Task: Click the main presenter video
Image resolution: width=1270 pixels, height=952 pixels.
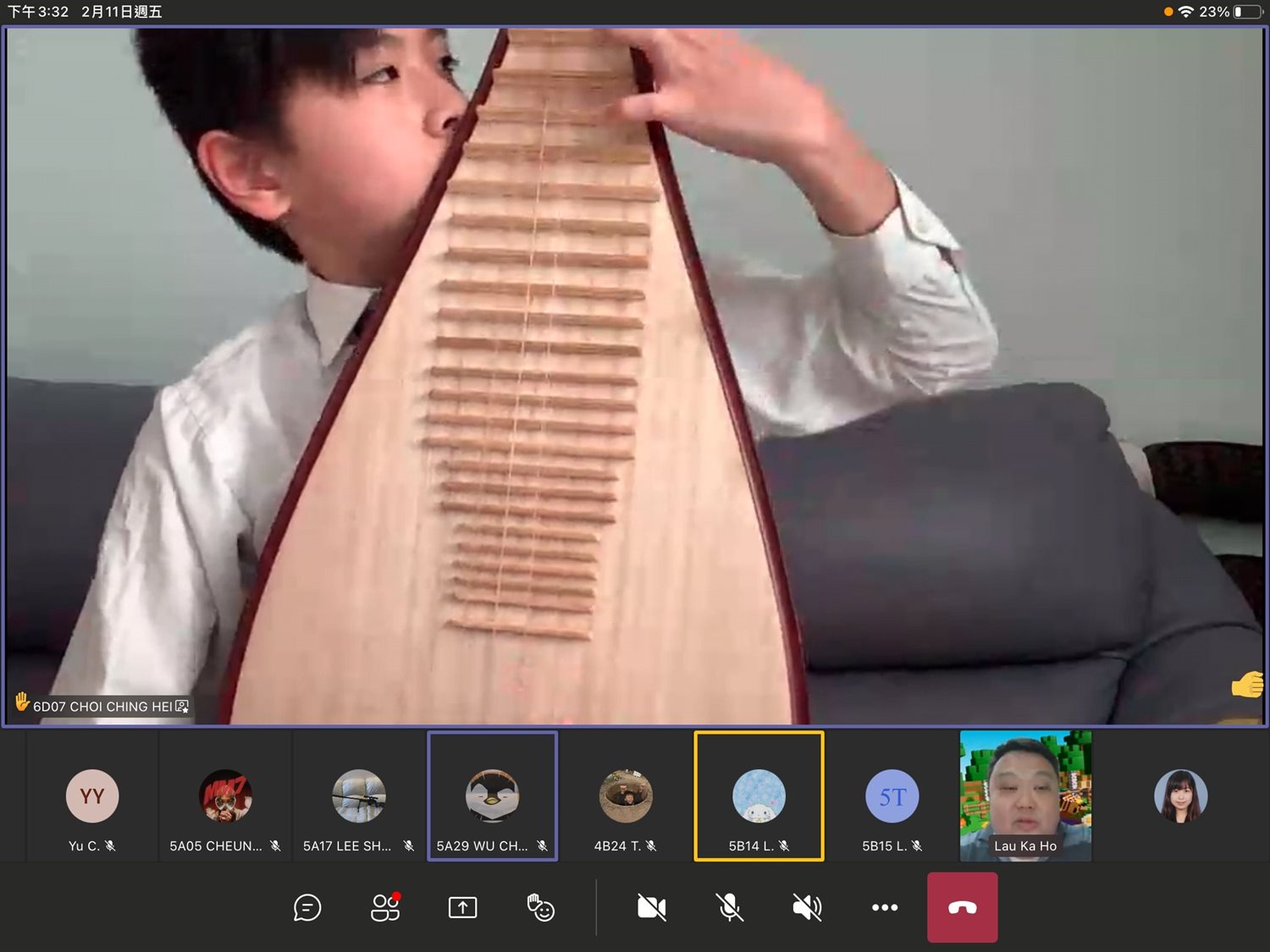Action: (635, 377)
